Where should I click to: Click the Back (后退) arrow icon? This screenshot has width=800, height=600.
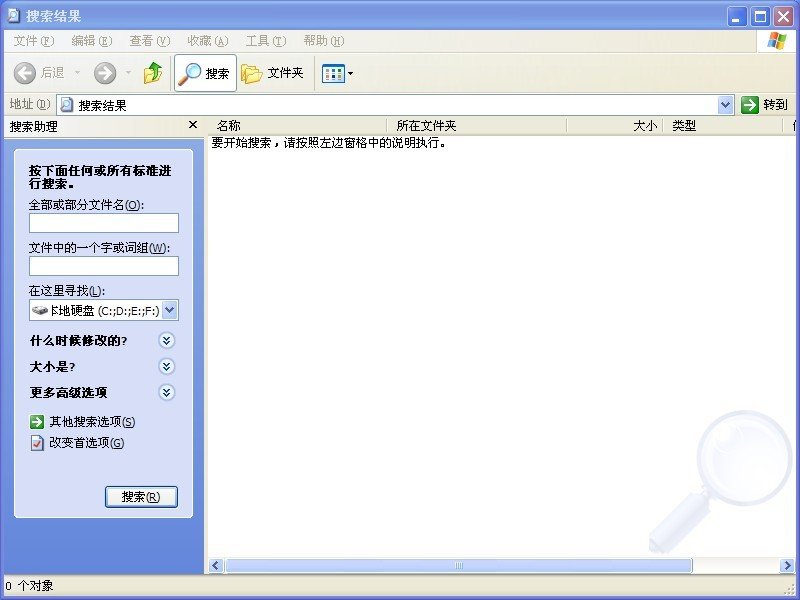point(26,73)
